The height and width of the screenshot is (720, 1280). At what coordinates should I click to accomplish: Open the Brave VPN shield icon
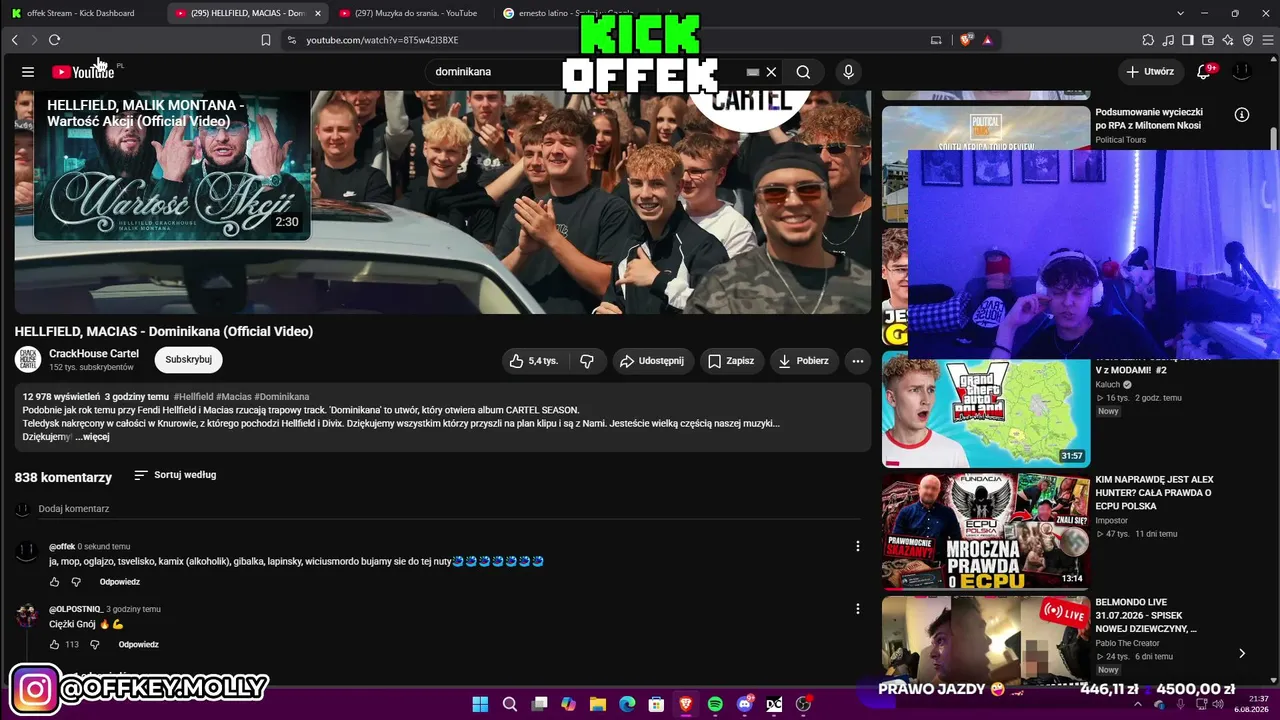(x=1248, y=40)
